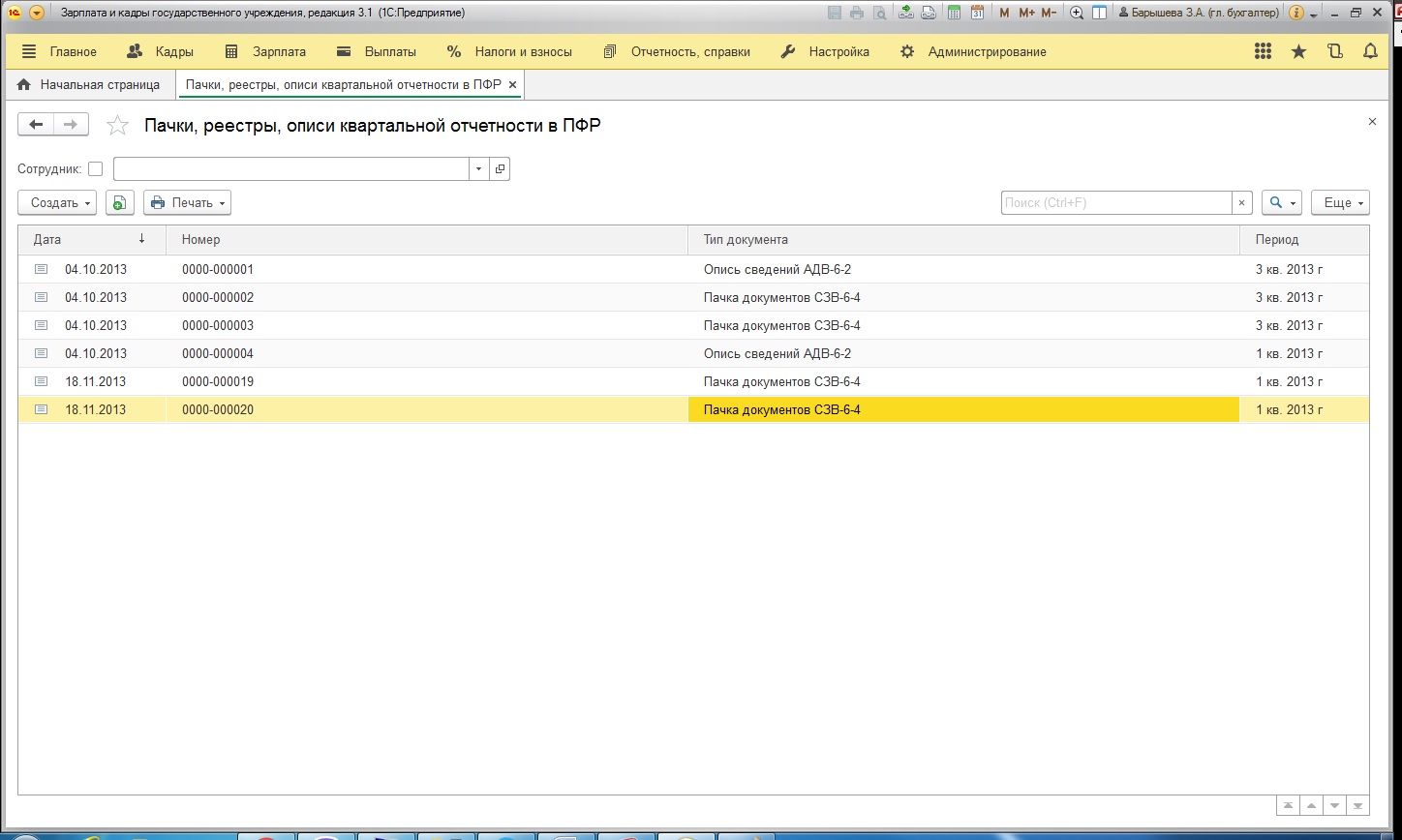This screenshot has height=840, width=1402.
Task: Enable the Сотрудник filter checkbox
Action: coord(95,168)
